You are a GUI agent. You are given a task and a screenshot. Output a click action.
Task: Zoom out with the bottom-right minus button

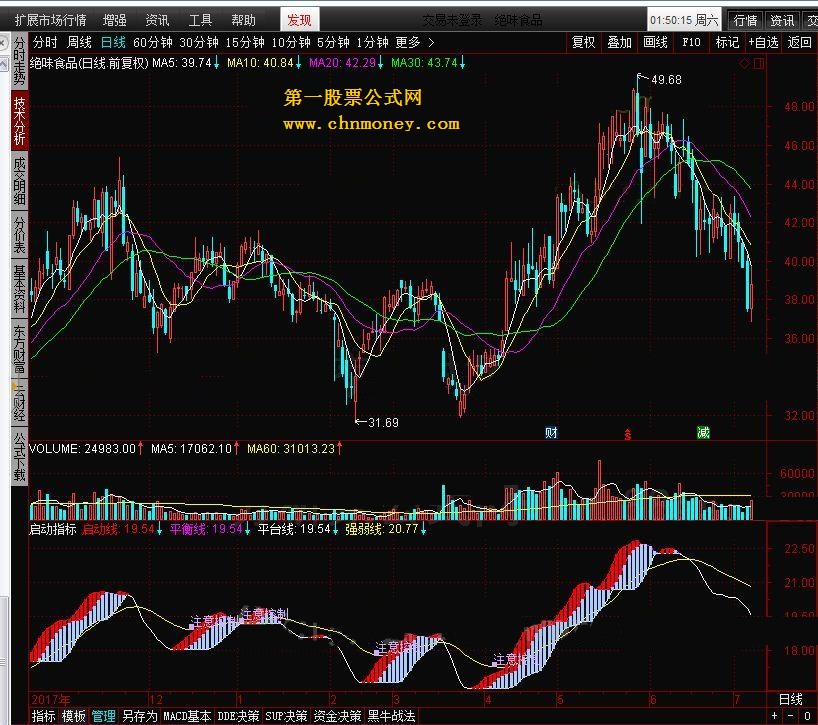click(791, 716)
